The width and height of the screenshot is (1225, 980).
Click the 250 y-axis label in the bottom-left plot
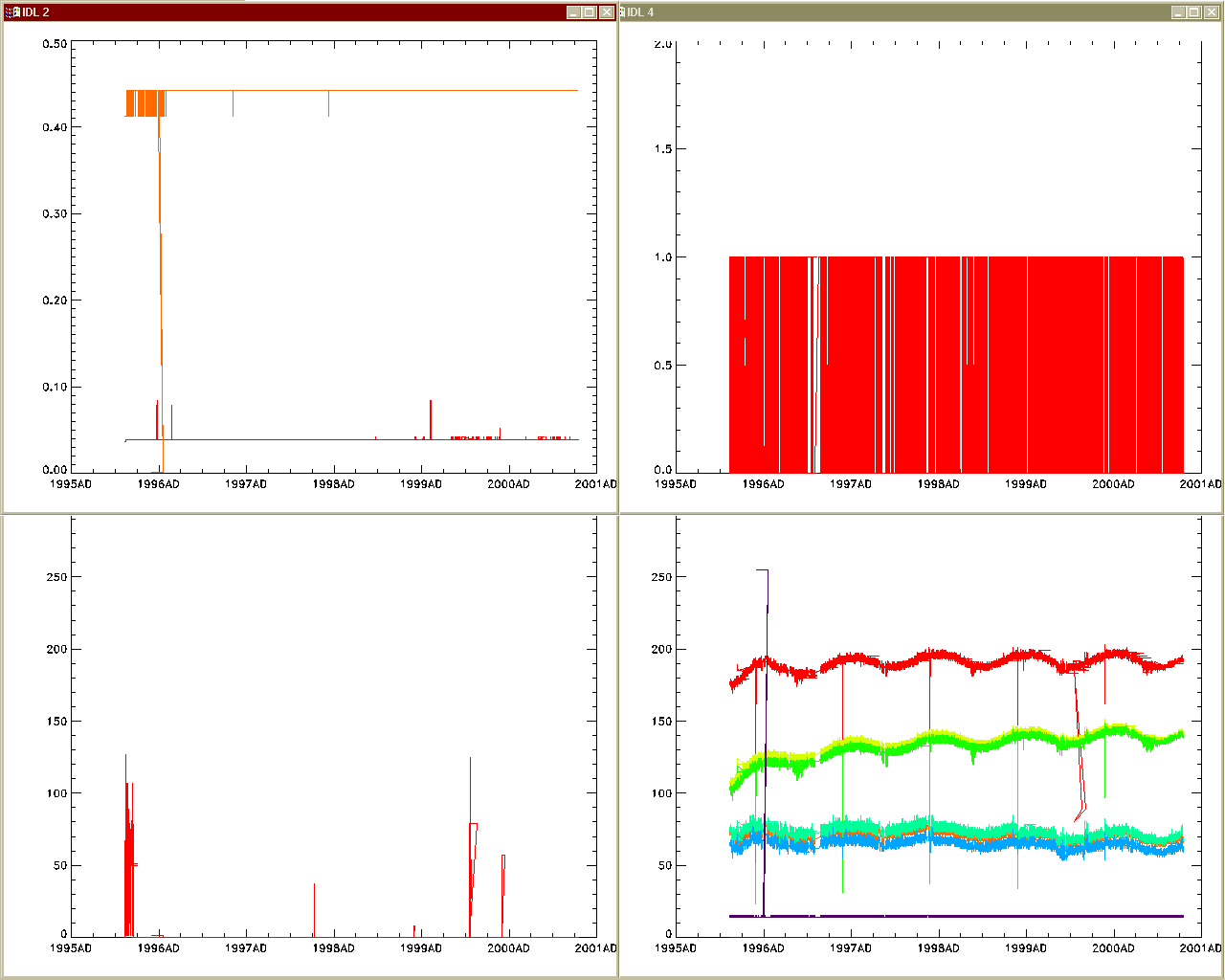pos(56,577)
